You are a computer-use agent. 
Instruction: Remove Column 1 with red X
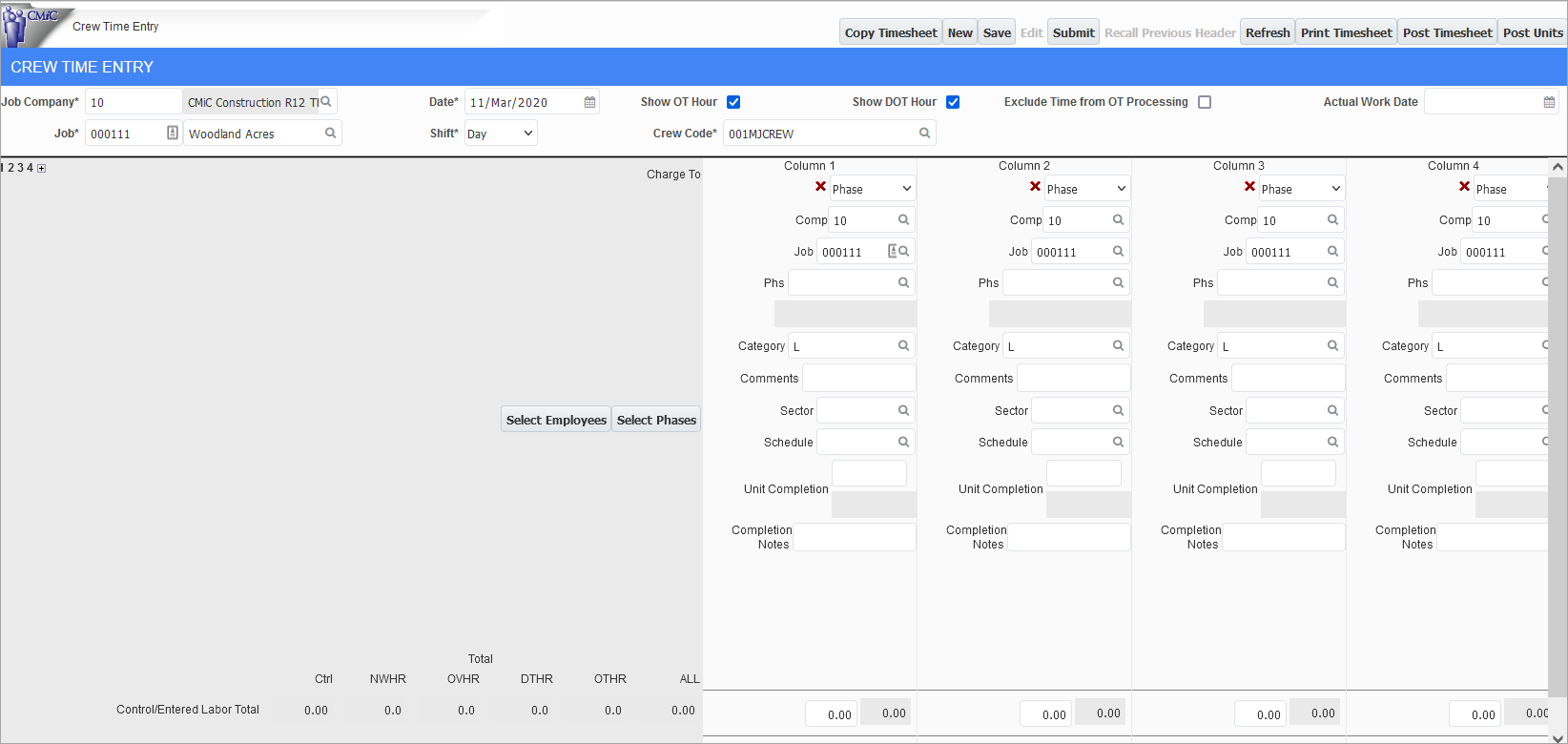pos(820,187)
